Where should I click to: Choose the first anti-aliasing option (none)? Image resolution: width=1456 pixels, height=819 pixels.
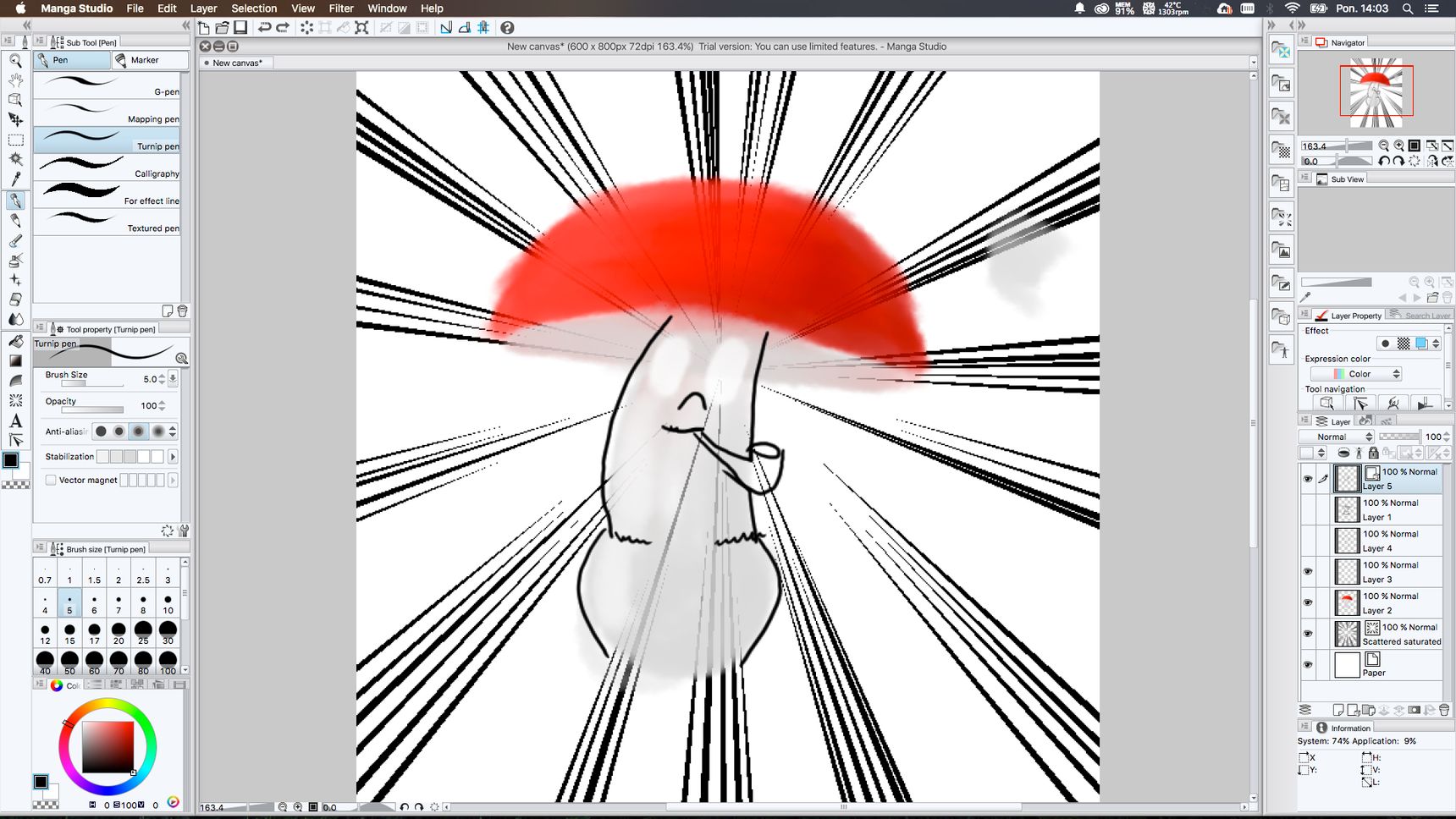point(101,431)
